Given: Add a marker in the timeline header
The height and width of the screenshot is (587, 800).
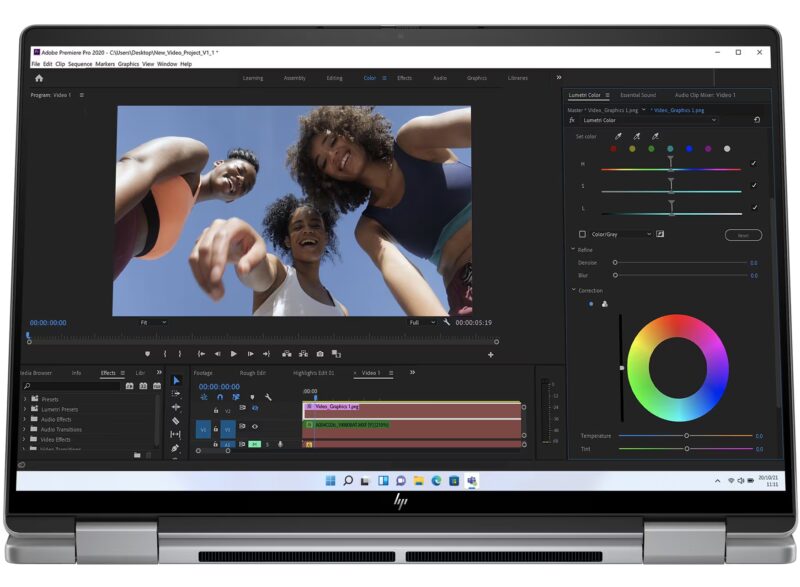Looking at the screenshot, I should 252,397.
